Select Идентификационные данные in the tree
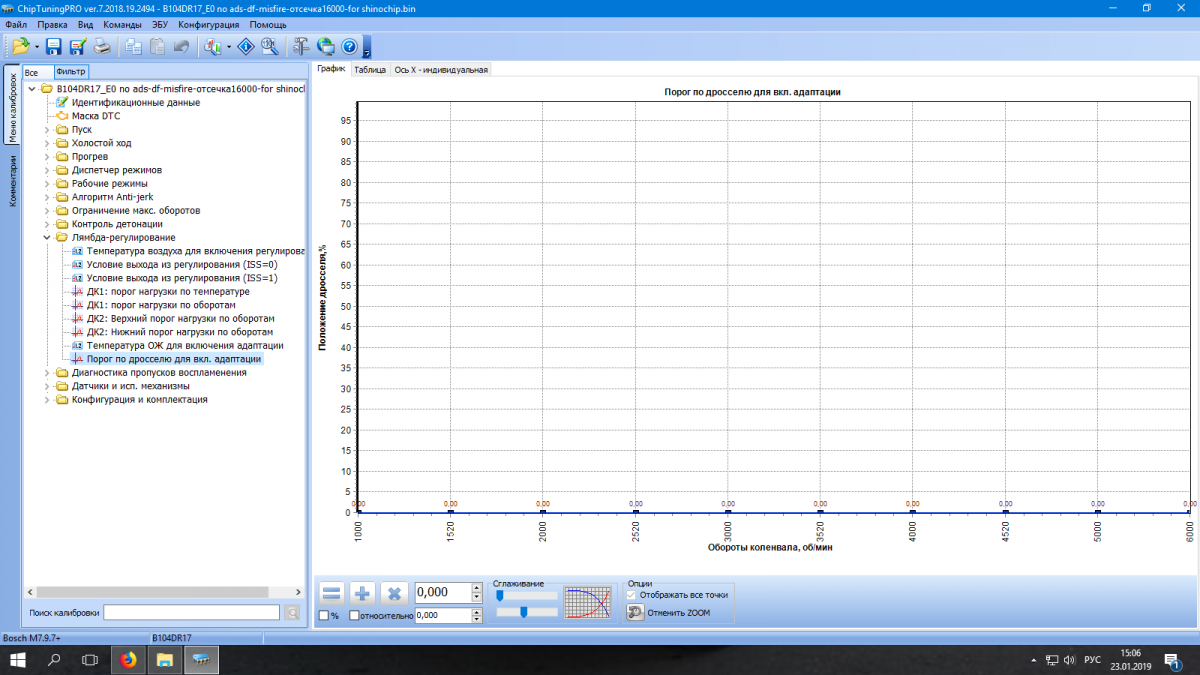This screenshot has height=675, width=1200. tap(136, 103)
